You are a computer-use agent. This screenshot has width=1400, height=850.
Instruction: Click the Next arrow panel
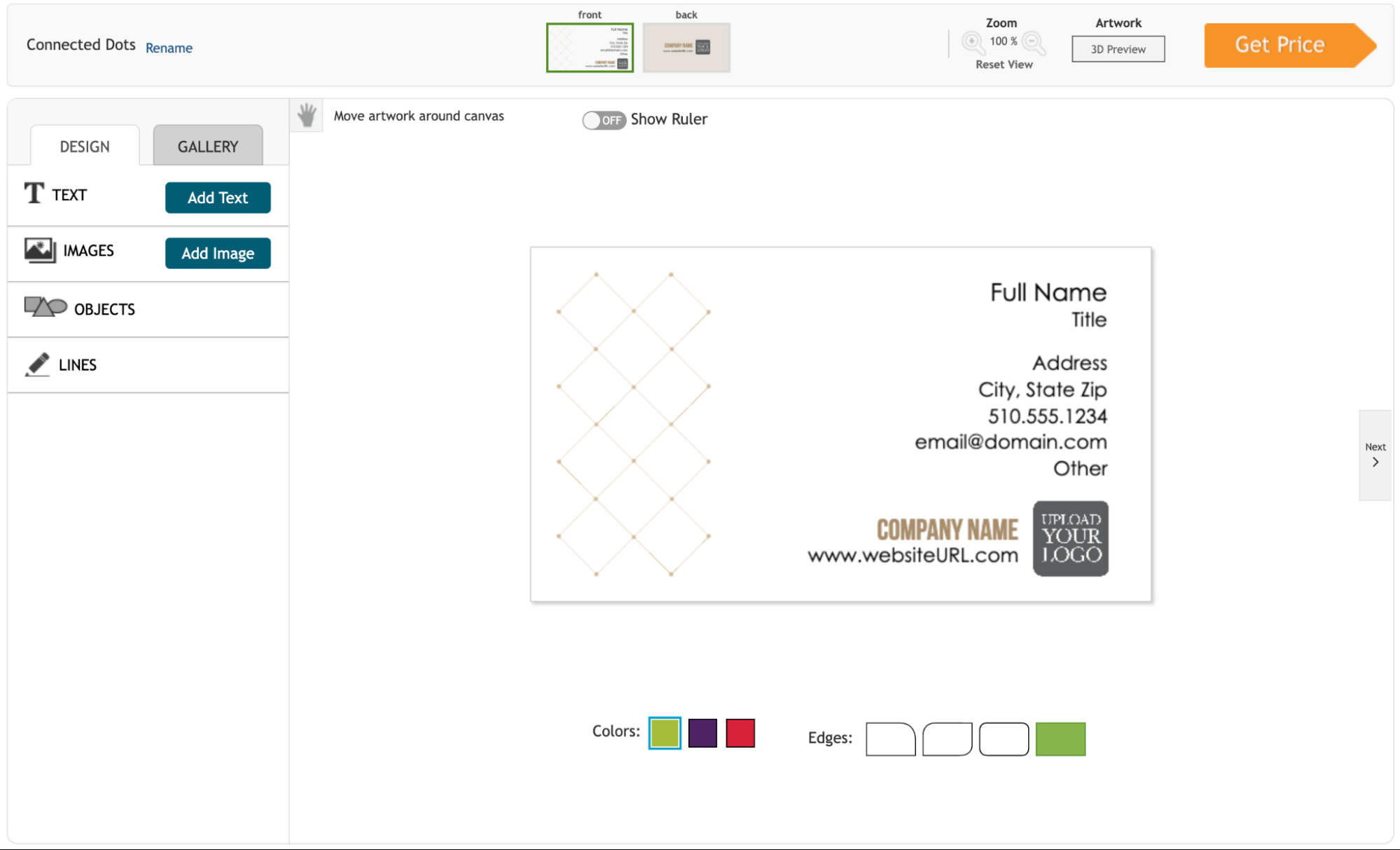pyautogui.click(x=1375, y=455)
